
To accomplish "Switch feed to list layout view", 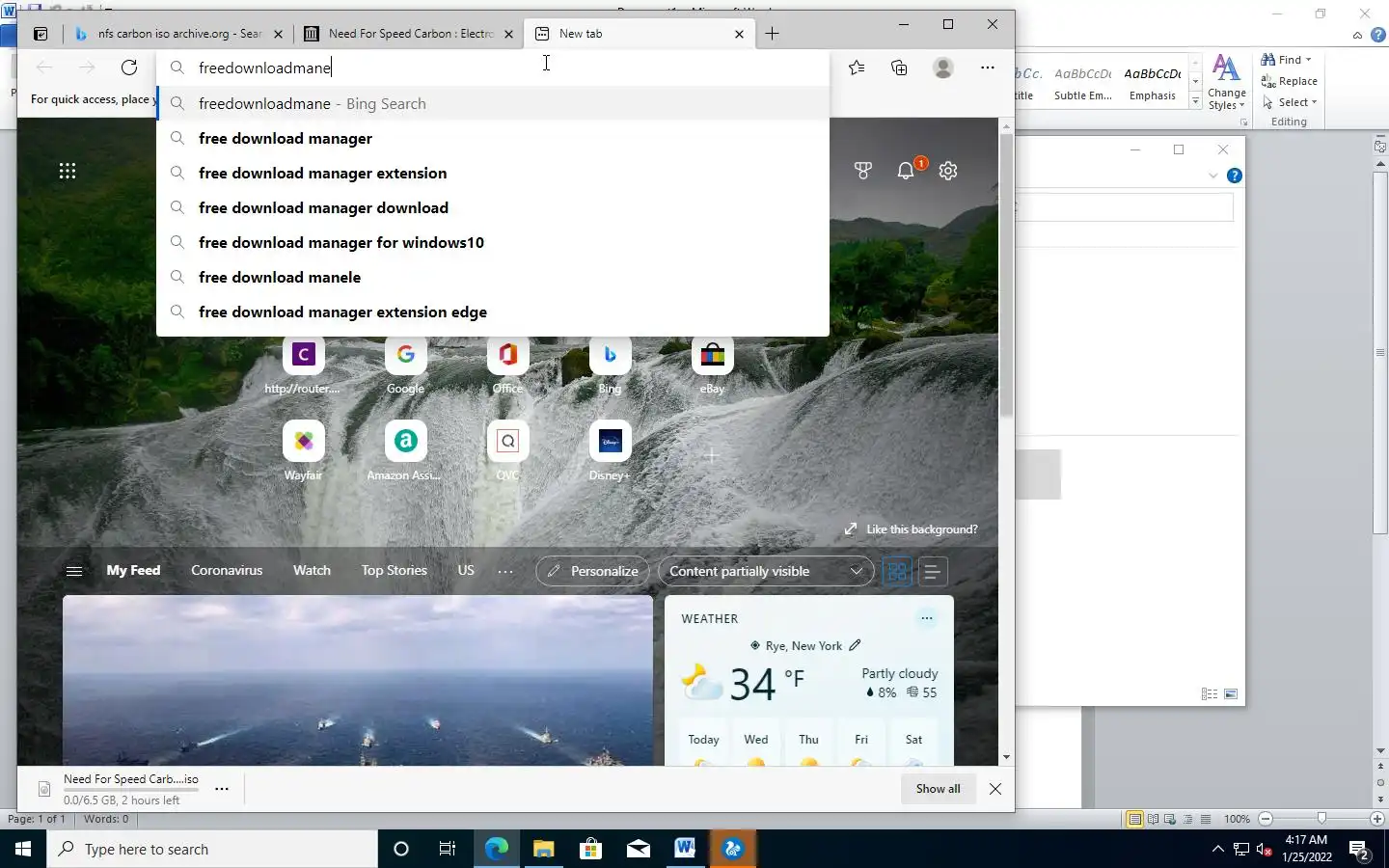I will (x=933, y=572).
